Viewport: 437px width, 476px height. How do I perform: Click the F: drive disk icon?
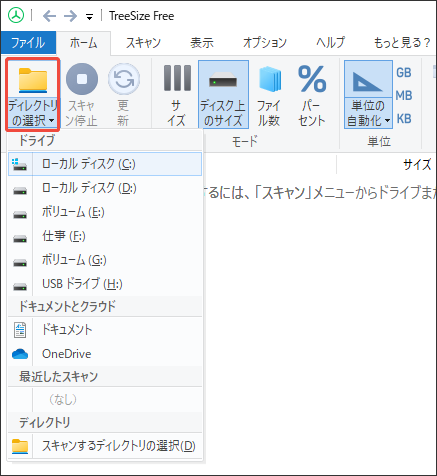(x=20, y=239)
